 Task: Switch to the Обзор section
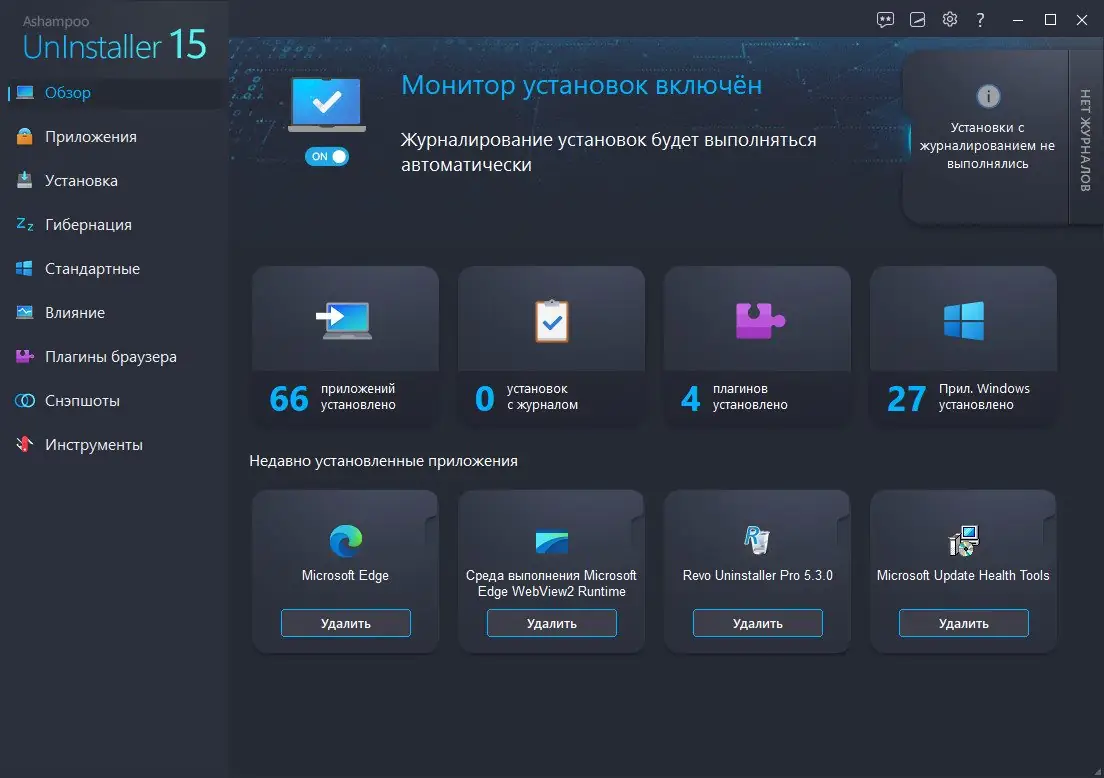tap(65, 92)
